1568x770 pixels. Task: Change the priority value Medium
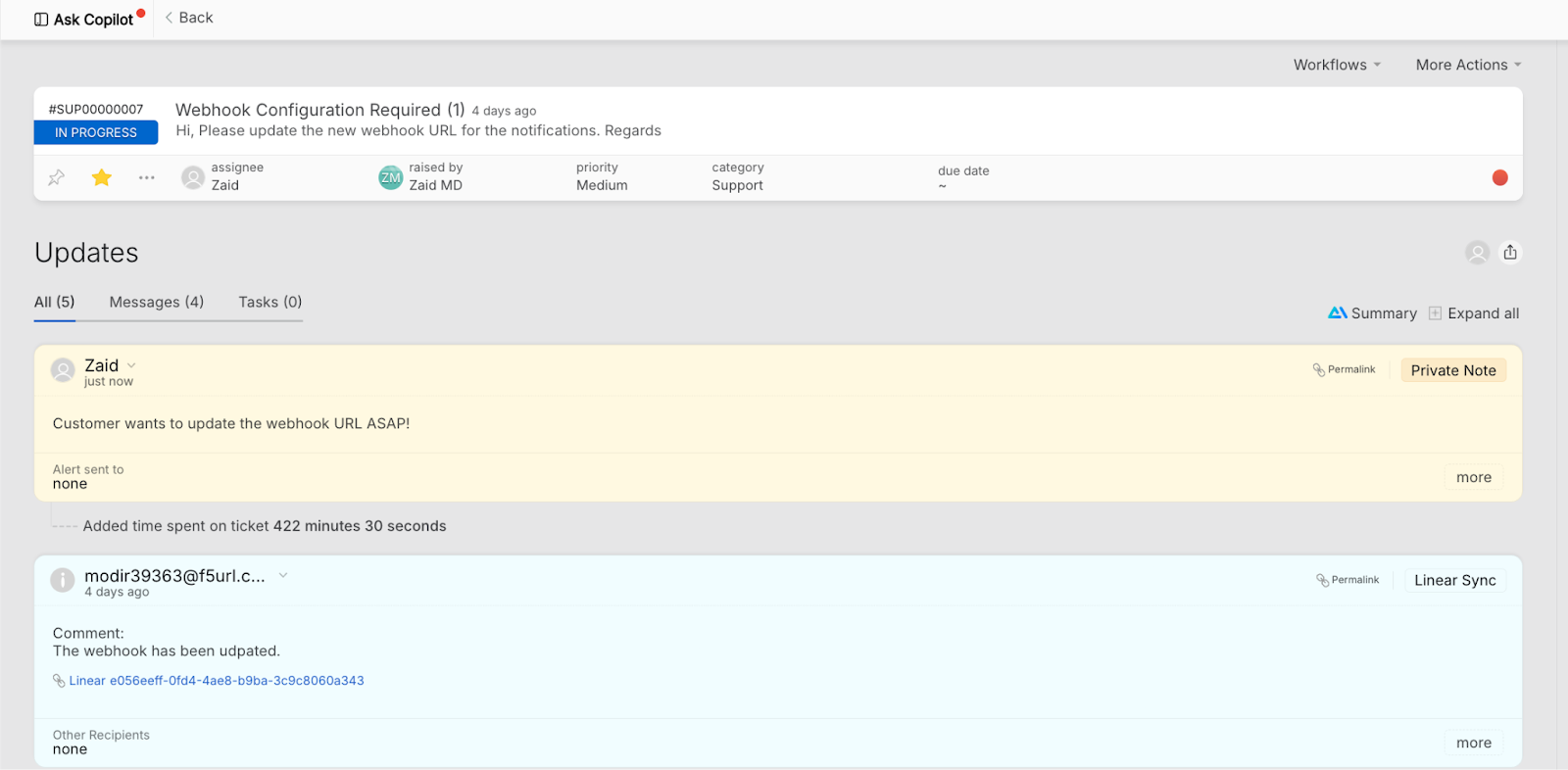(602, 185)
